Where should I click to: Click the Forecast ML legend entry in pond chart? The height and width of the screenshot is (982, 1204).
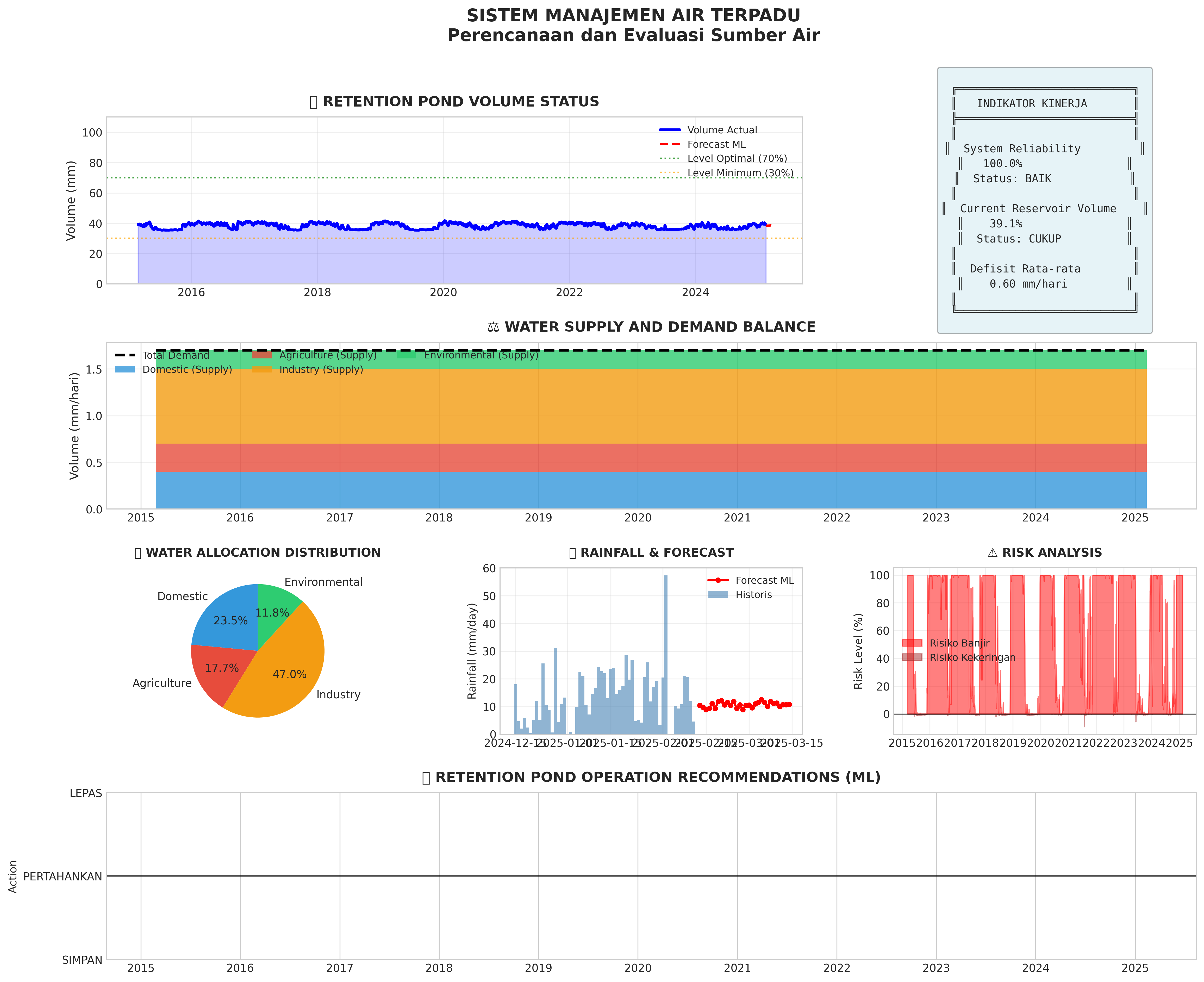716,145
